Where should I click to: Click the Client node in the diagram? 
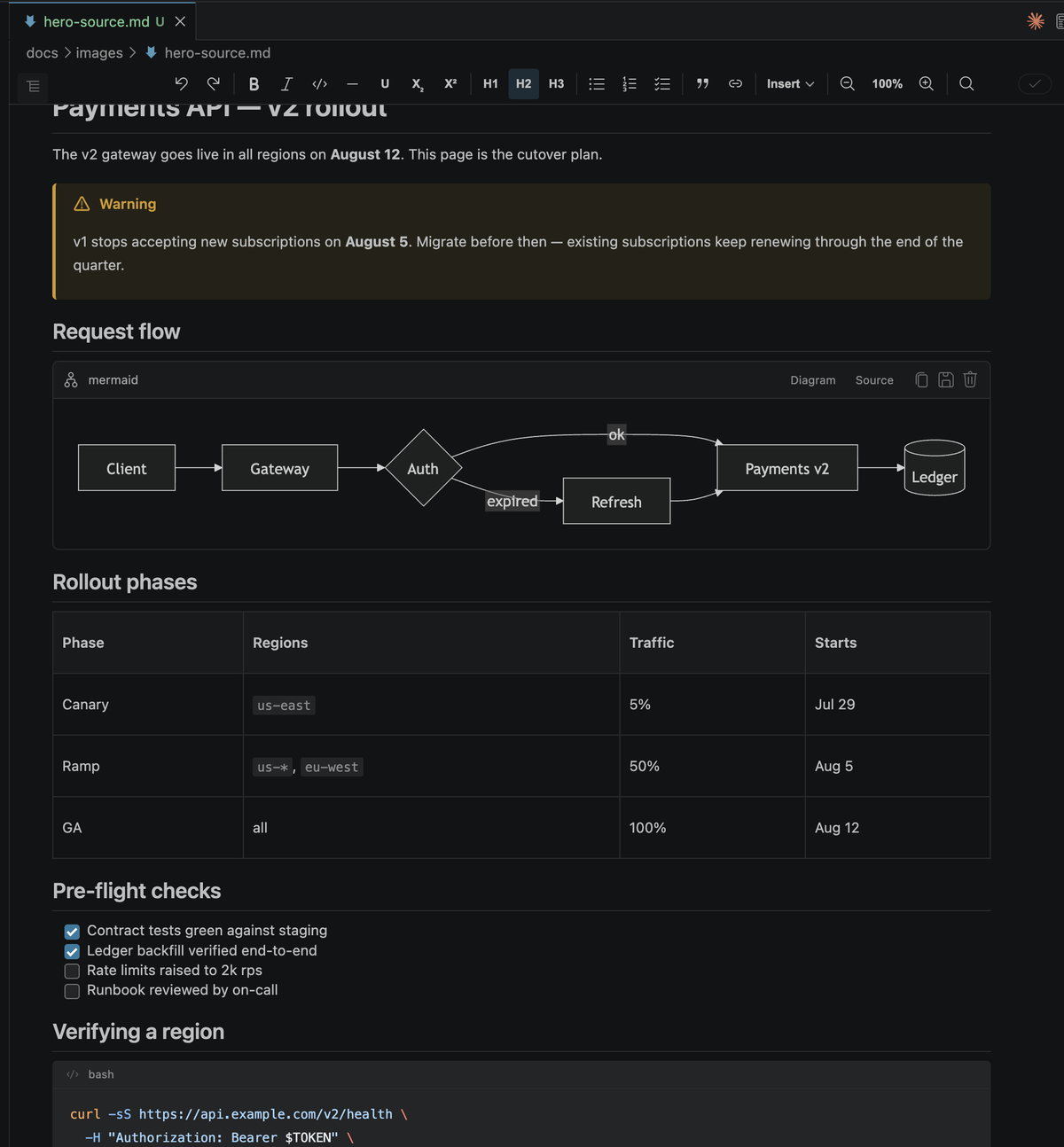pos(127,468)
